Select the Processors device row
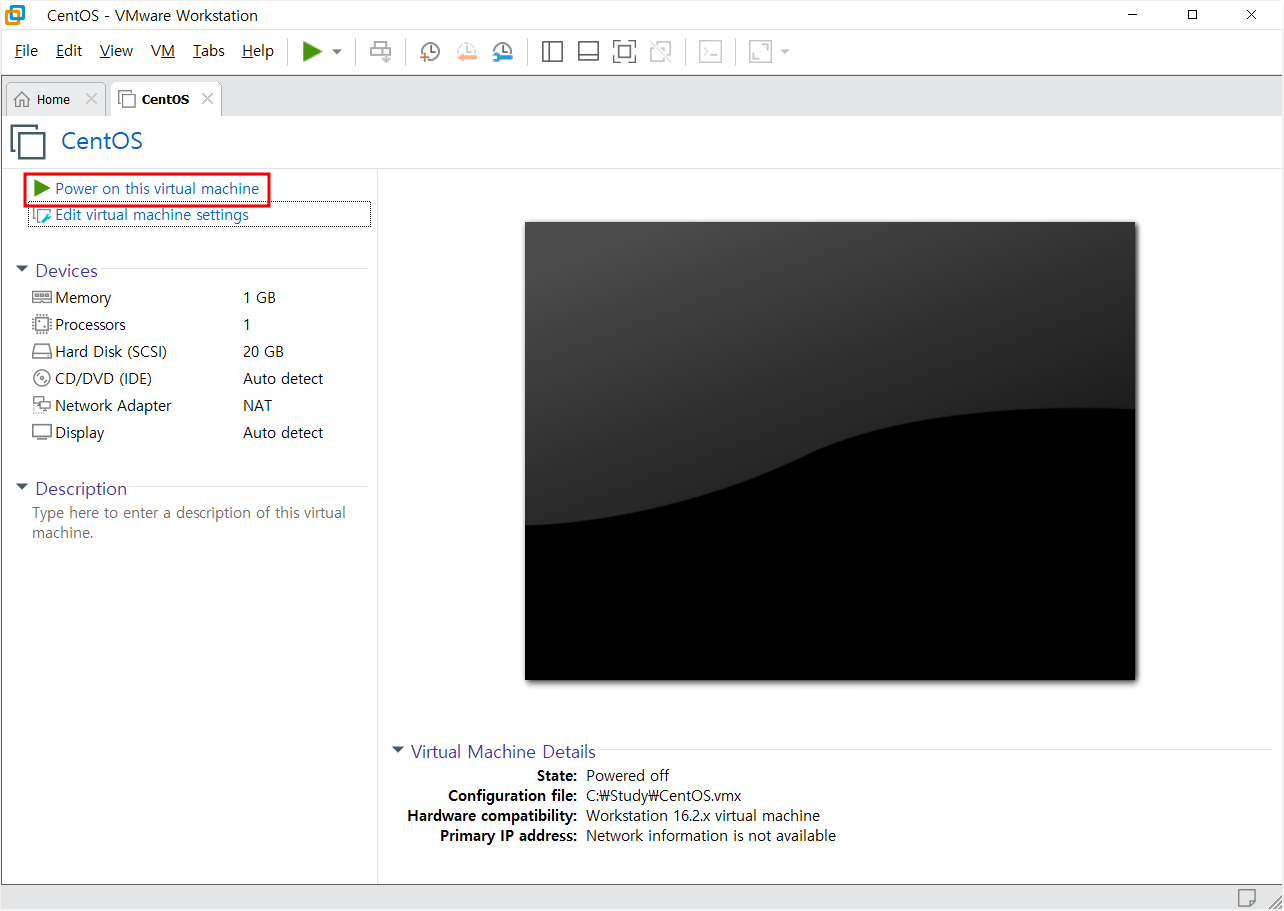Viewport: 1284px width, 911px height. [199, 325]
